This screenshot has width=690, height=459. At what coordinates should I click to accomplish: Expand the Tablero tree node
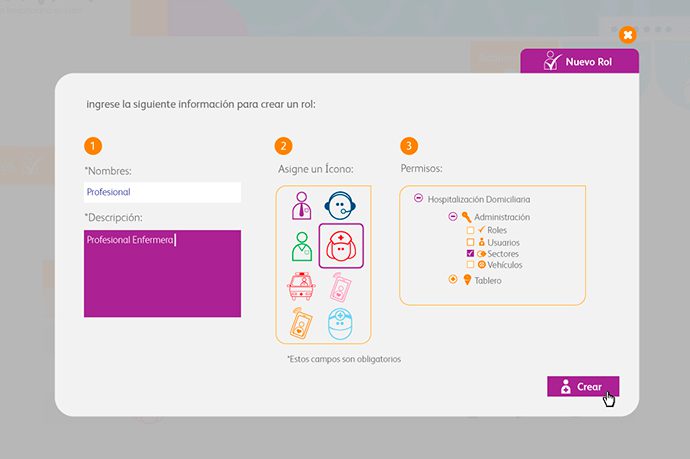(453, 279)
